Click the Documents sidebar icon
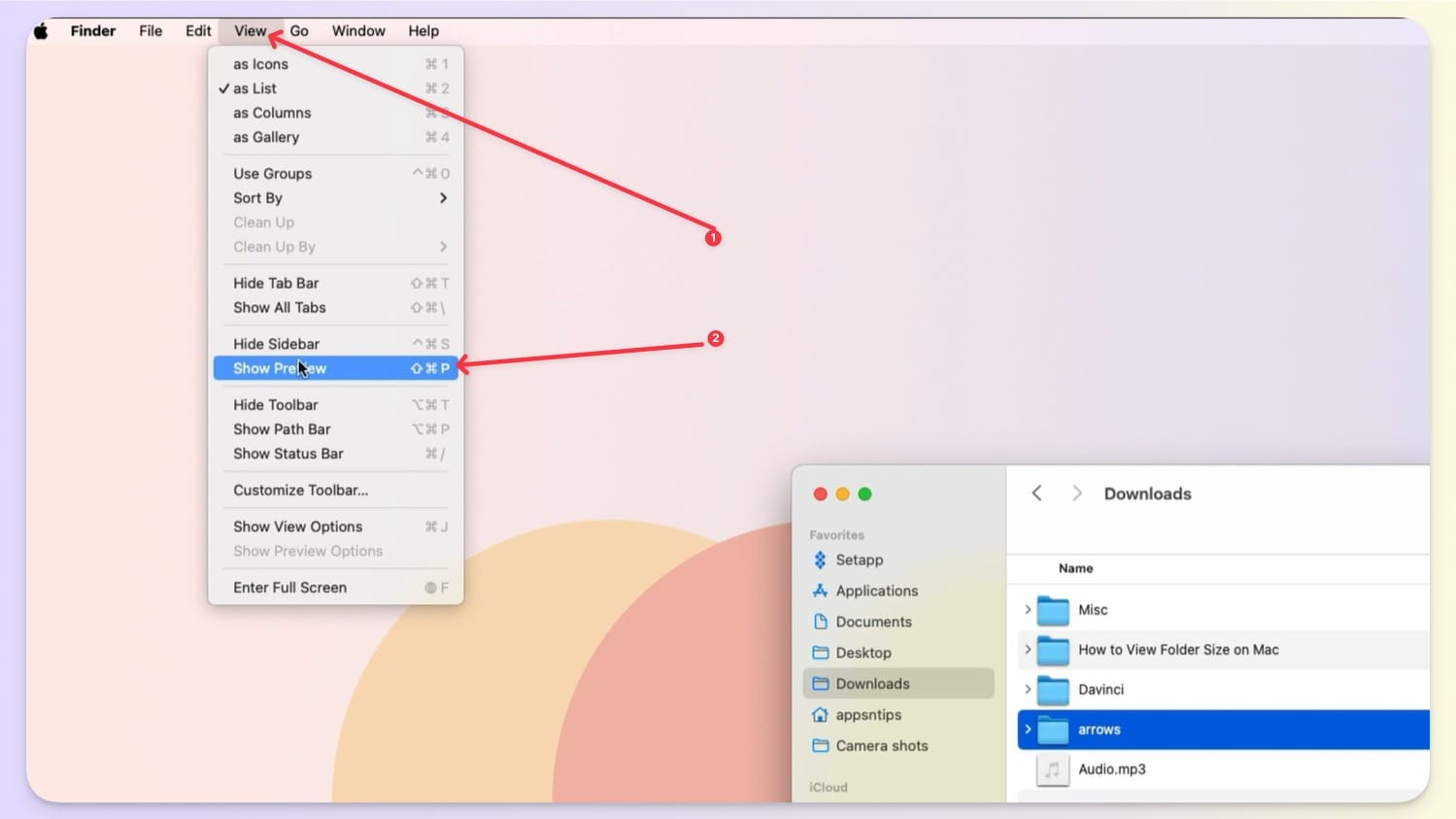The image size is (1456, 819). [820, 622]
